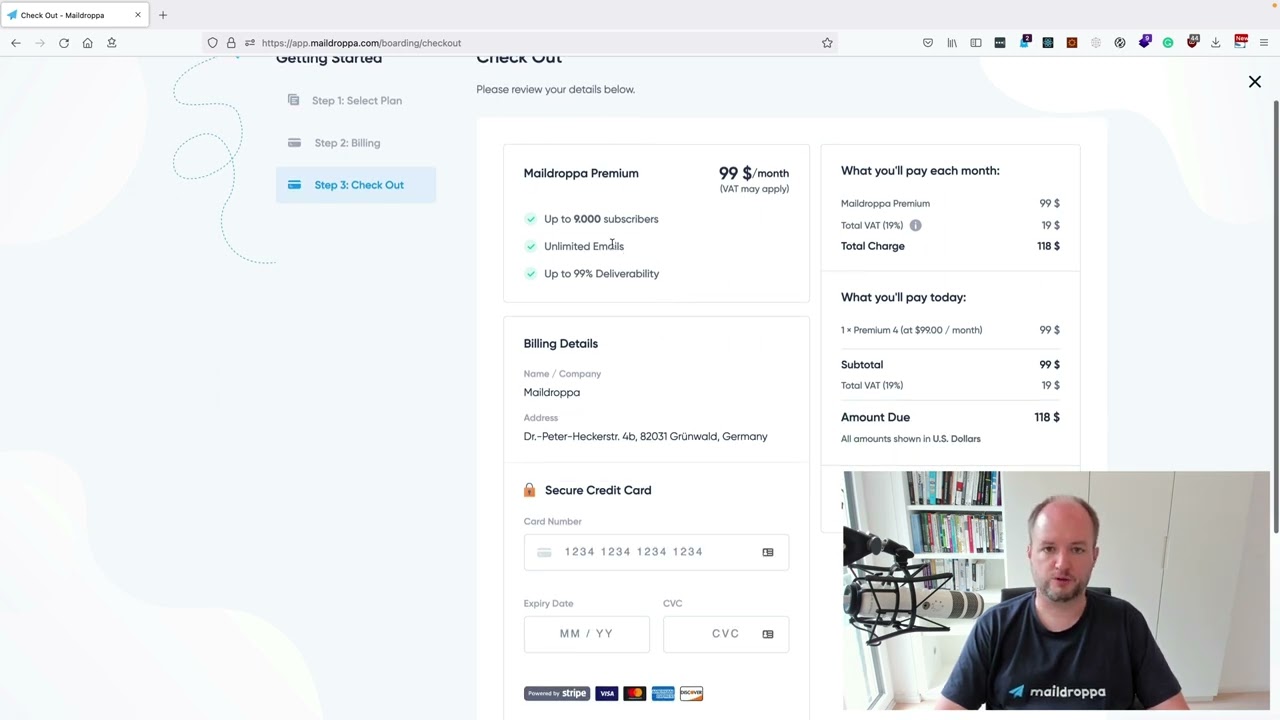1280x720 pixels.
Task: Click the browser address bar URL
Action: tap(361, 43)
